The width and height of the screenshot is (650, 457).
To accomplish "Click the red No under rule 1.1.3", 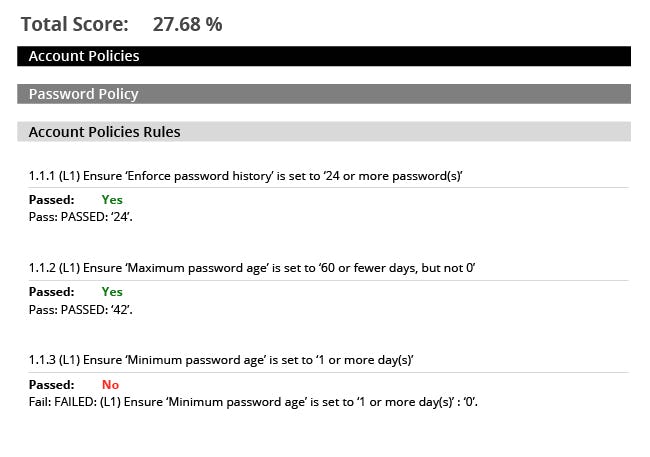I will coord(110,384).
